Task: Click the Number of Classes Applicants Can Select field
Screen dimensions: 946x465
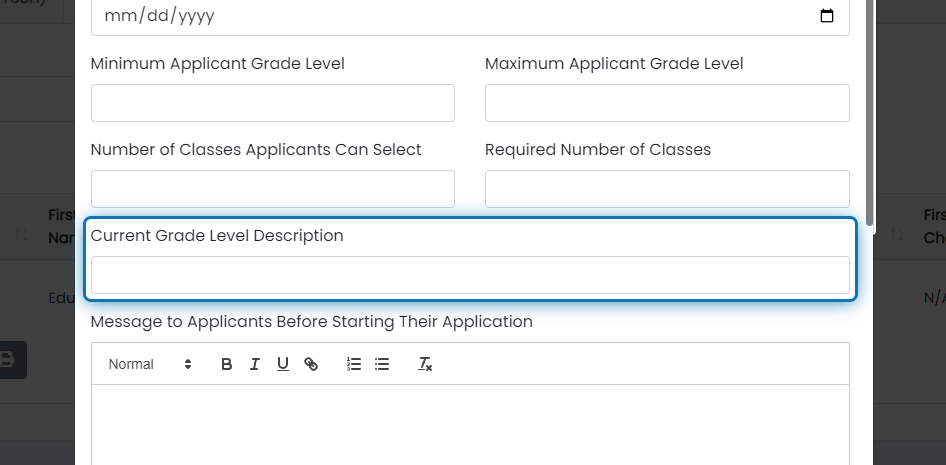Action: [x=273, y=189]
